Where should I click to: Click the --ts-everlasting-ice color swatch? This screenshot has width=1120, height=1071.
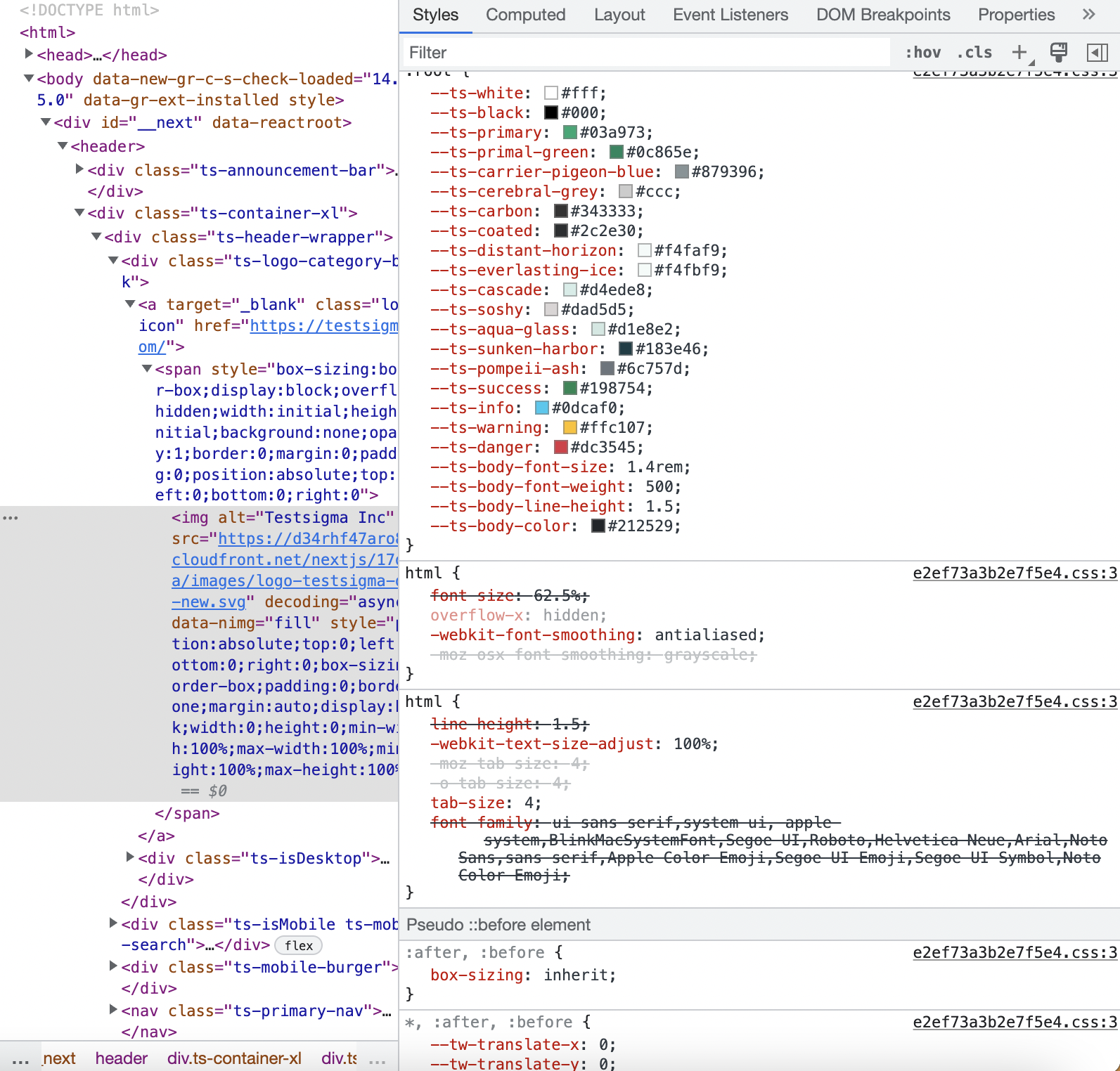coord(645,270)
